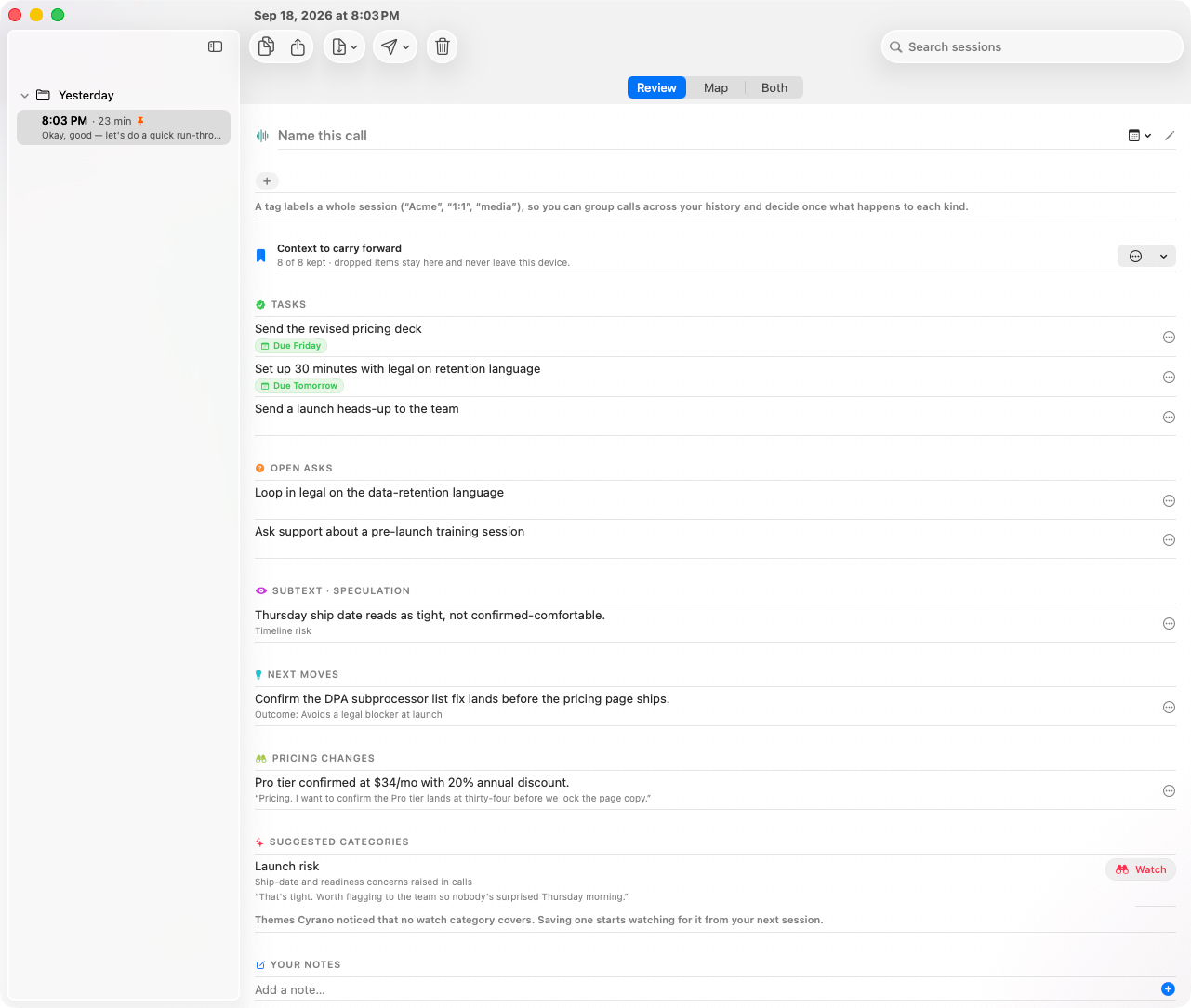Click the pencil edit icon

[x=1170, y=136]
